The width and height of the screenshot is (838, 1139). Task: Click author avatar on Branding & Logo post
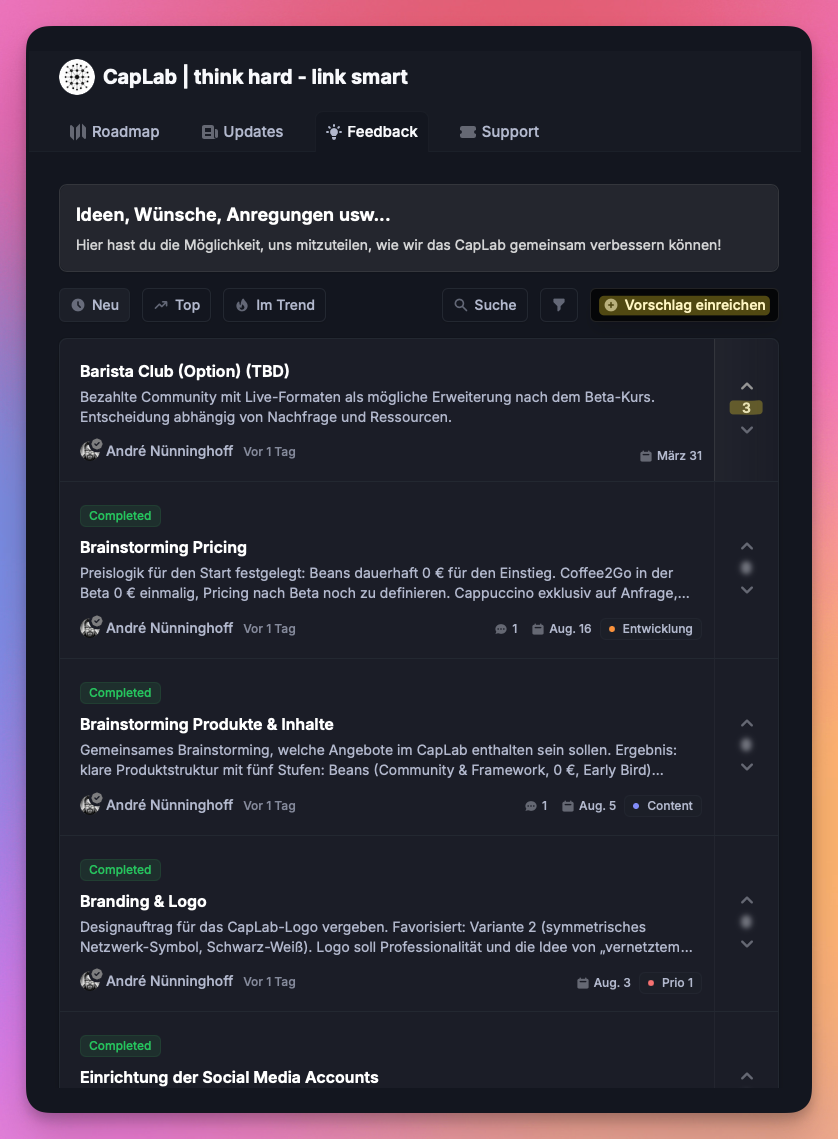[x=90, y=981]
